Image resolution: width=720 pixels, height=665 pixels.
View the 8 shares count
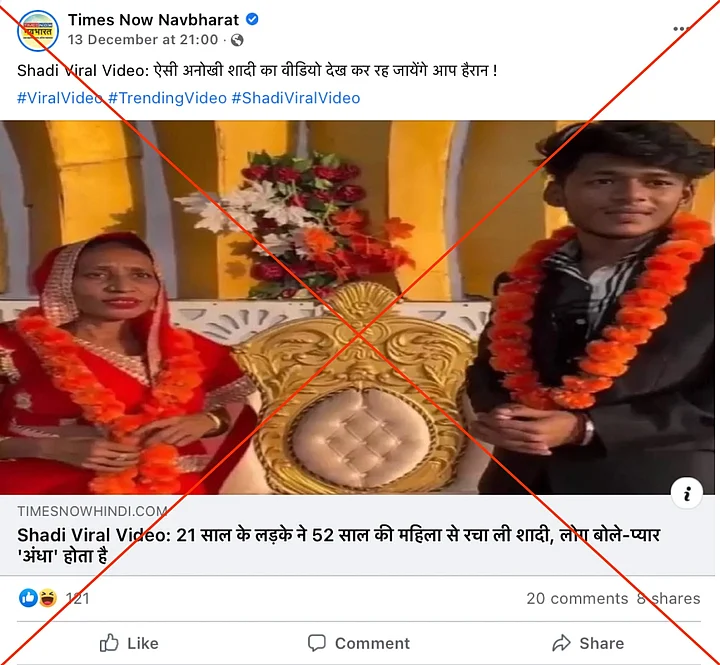coord(669,598)
